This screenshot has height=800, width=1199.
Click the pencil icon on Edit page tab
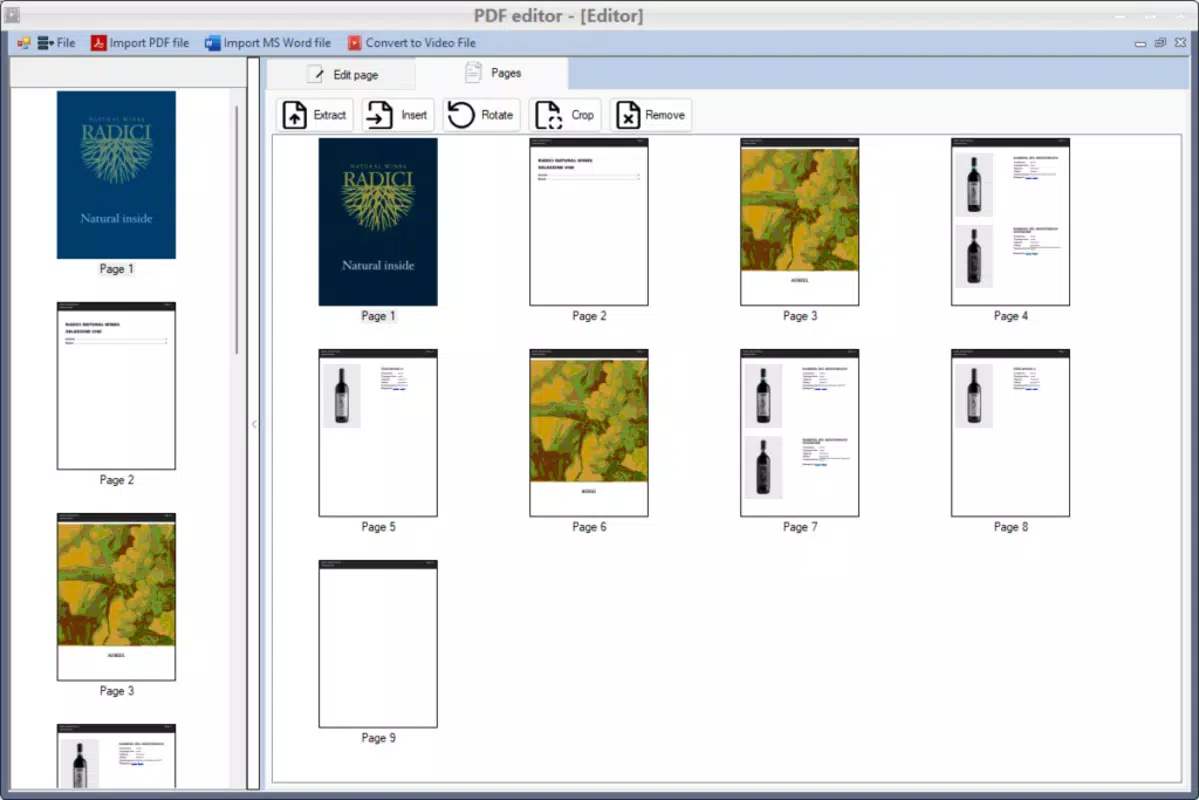pyautogui.click(x=315, y=74)
